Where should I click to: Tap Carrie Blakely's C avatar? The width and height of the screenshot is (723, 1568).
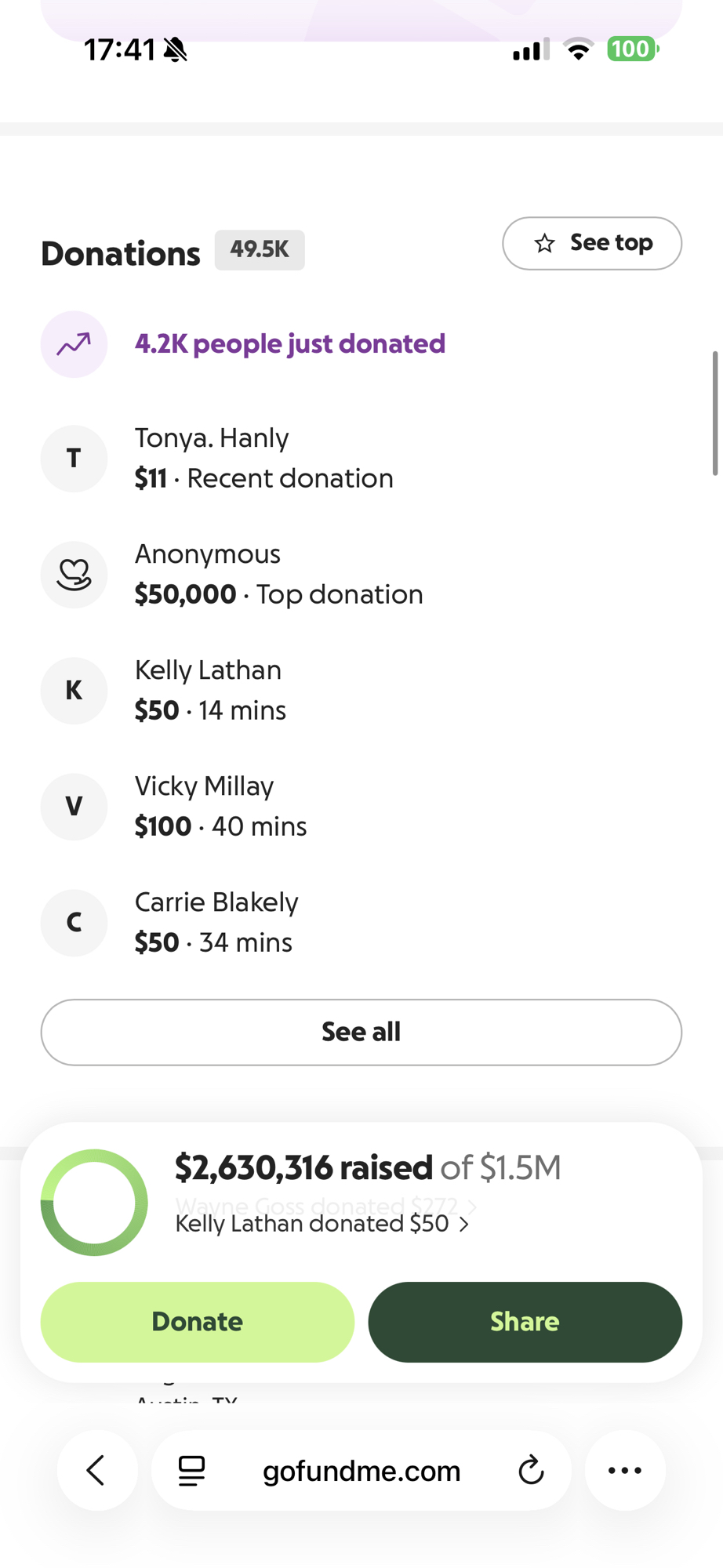point(74,923)
